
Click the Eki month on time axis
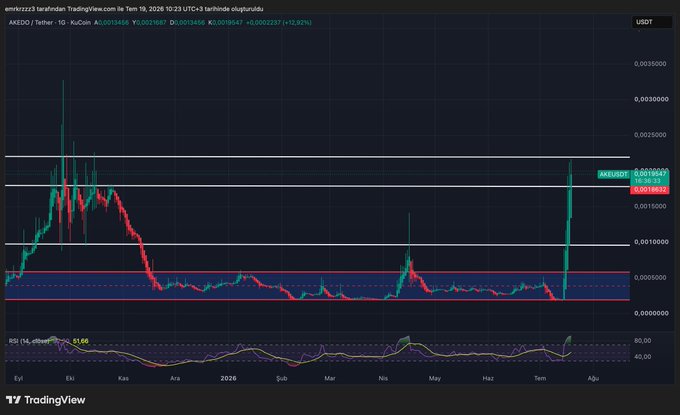(70, 379)
